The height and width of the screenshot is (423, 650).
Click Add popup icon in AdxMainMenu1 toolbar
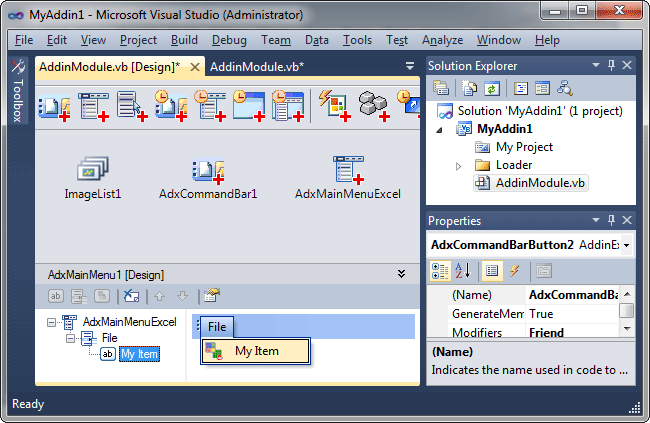pyautogui.click(x=79, y=296)
